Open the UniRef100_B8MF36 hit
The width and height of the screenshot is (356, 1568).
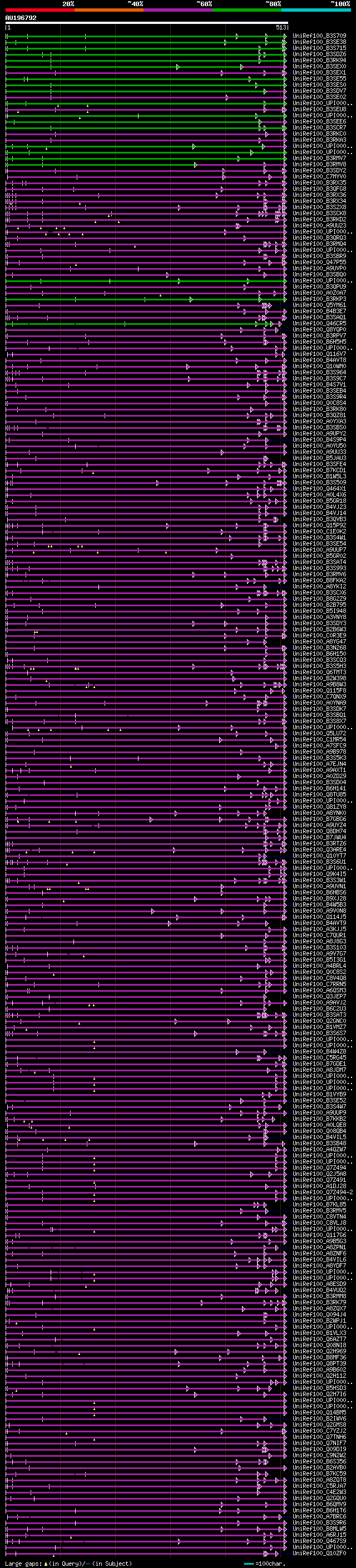[x=319, y=1357]
